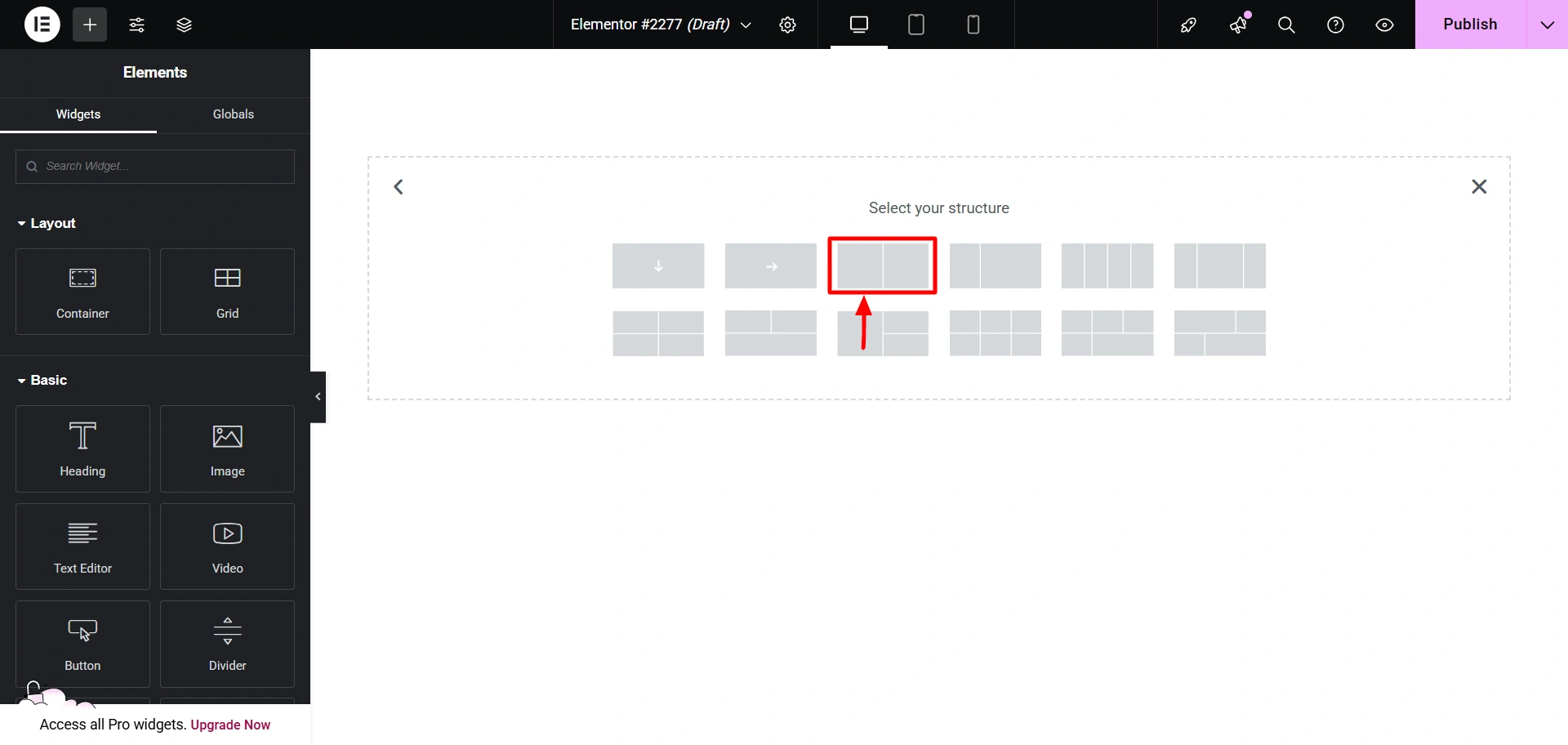Choose the three-by-two grid structure
Screen dimensions: 1568x745
(996, 333)
